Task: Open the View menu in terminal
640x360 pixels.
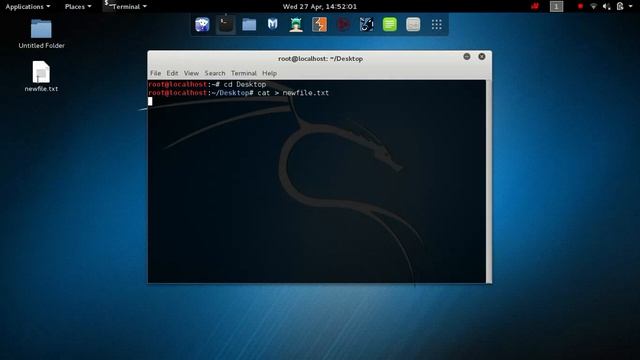Action: click(191, 73)
